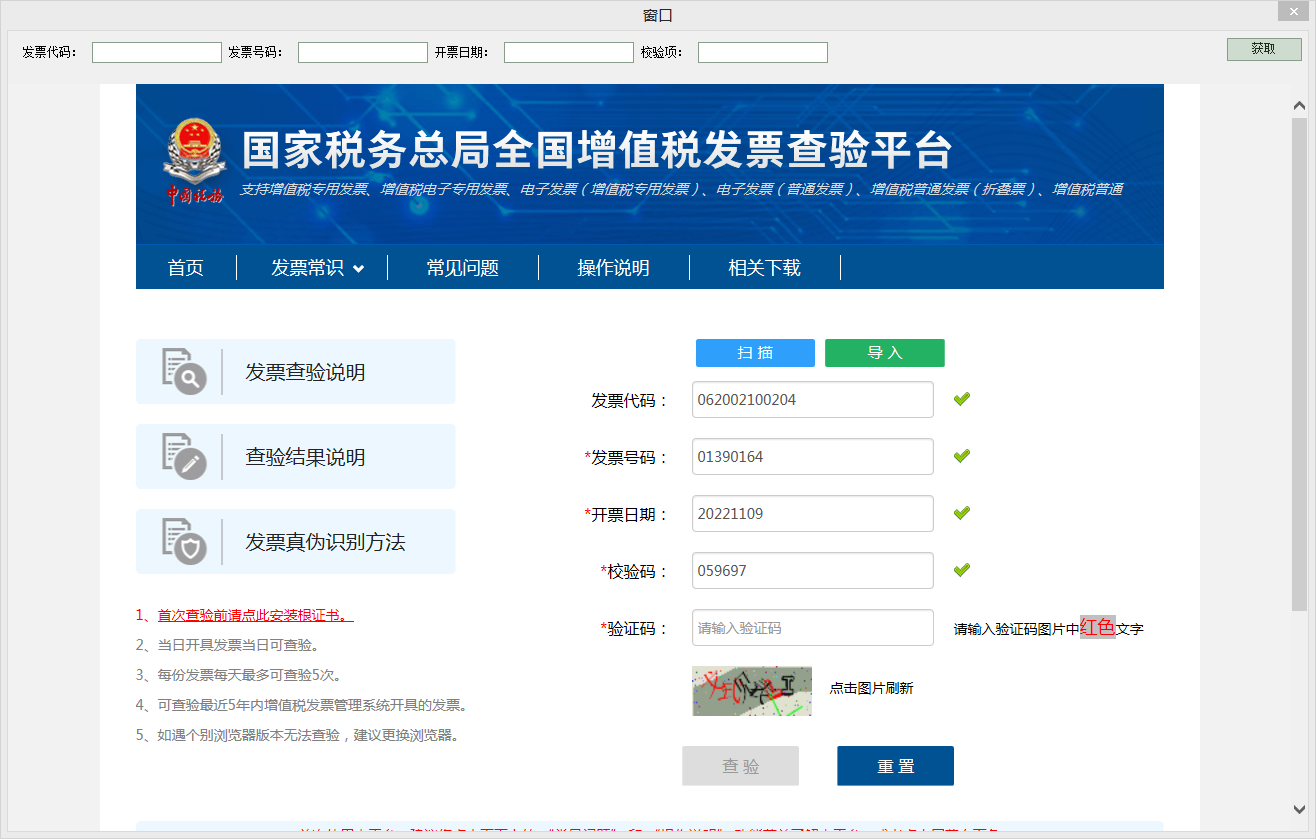Viewport: 1316px width, 839px height.
Task: Click the green checkmark beside invoice number
Action: pos(962,456)
